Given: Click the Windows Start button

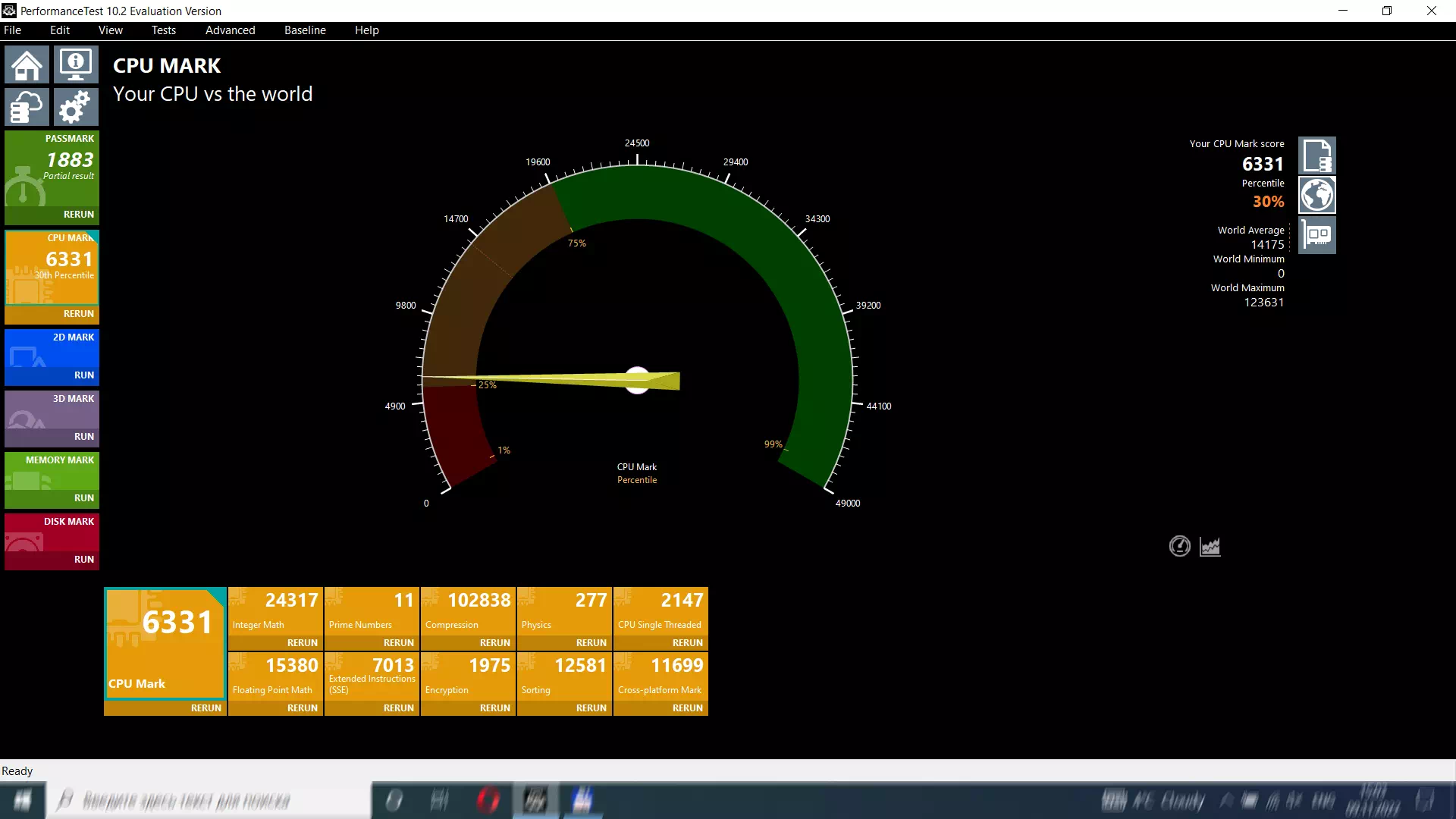Looking at the screenshot, I should 23,801.
